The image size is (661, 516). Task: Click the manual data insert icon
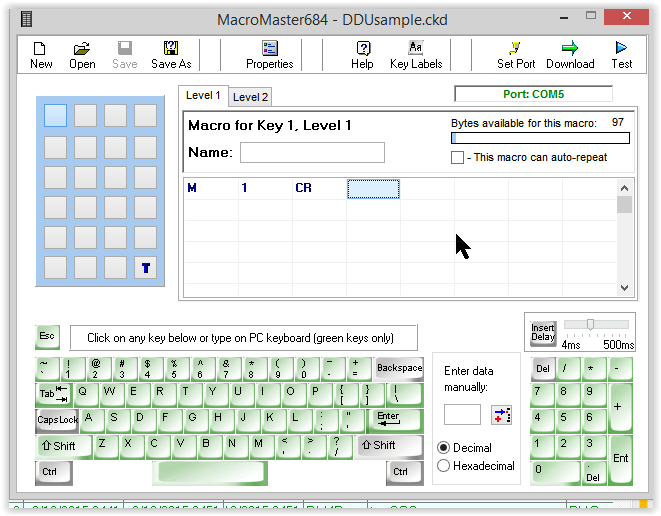point(501,415)
